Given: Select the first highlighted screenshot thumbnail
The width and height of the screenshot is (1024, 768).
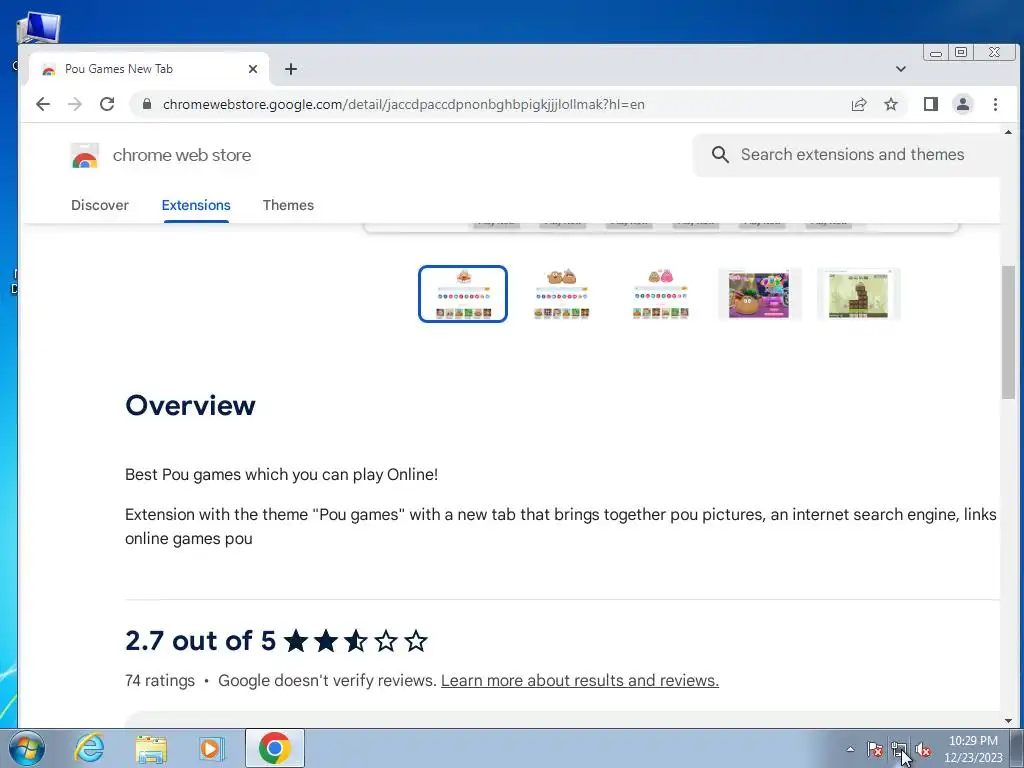Looking at the screenshot, I should [x=463, y=294].
